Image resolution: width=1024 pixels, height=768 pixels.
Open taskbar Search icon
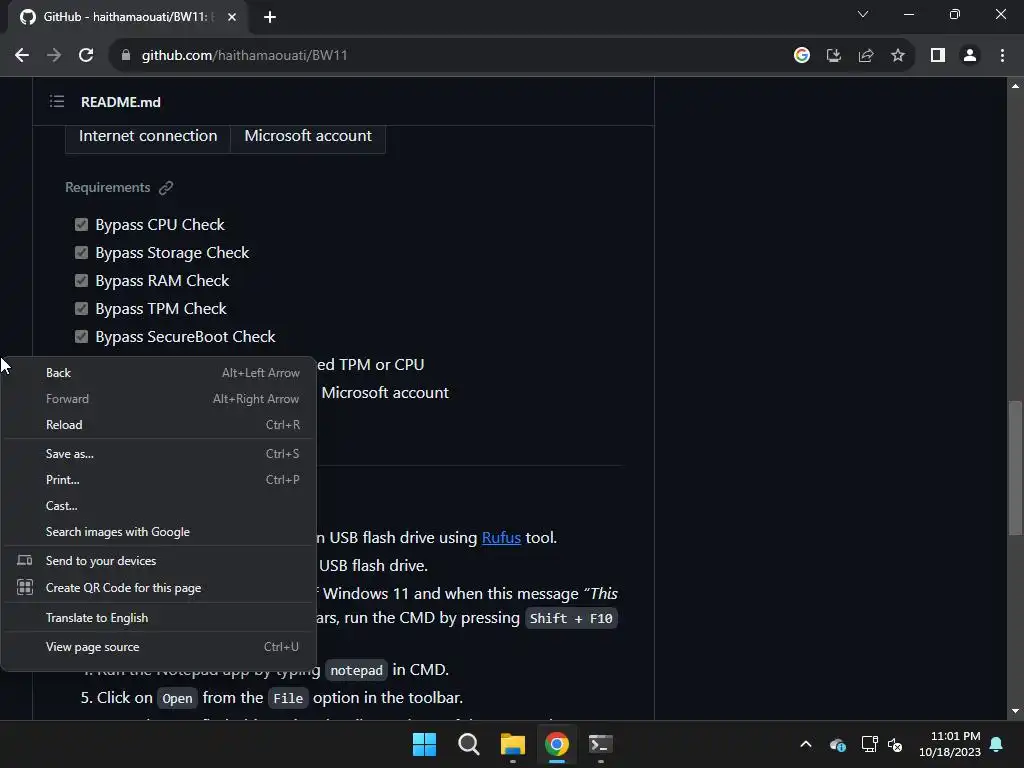[x=468, y=744]
